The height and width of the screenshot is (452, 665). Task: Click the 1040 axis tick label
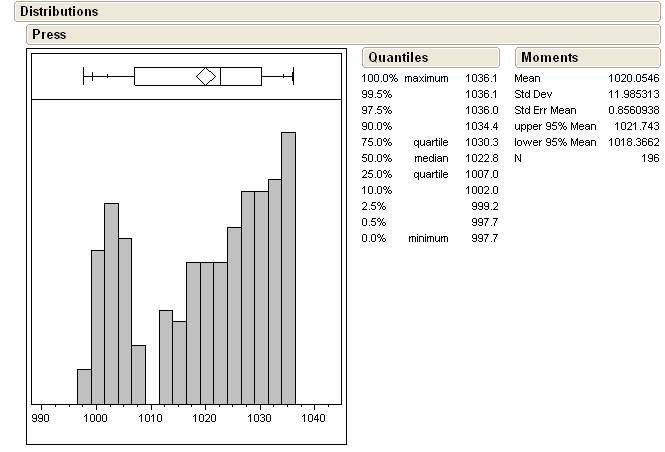314,420
